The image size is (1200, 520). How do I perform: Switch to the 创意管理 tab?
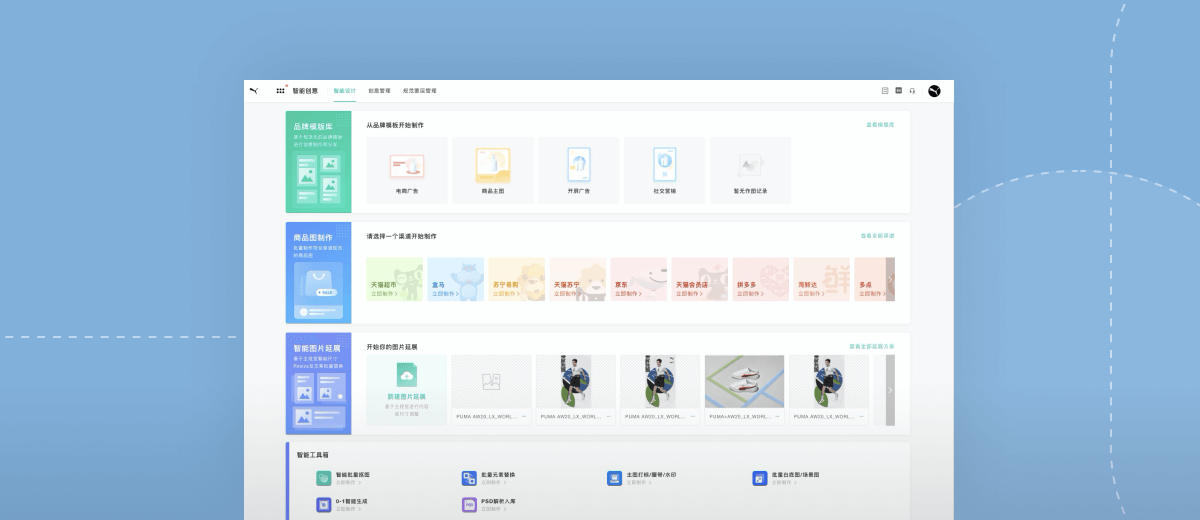click(379, 91)
